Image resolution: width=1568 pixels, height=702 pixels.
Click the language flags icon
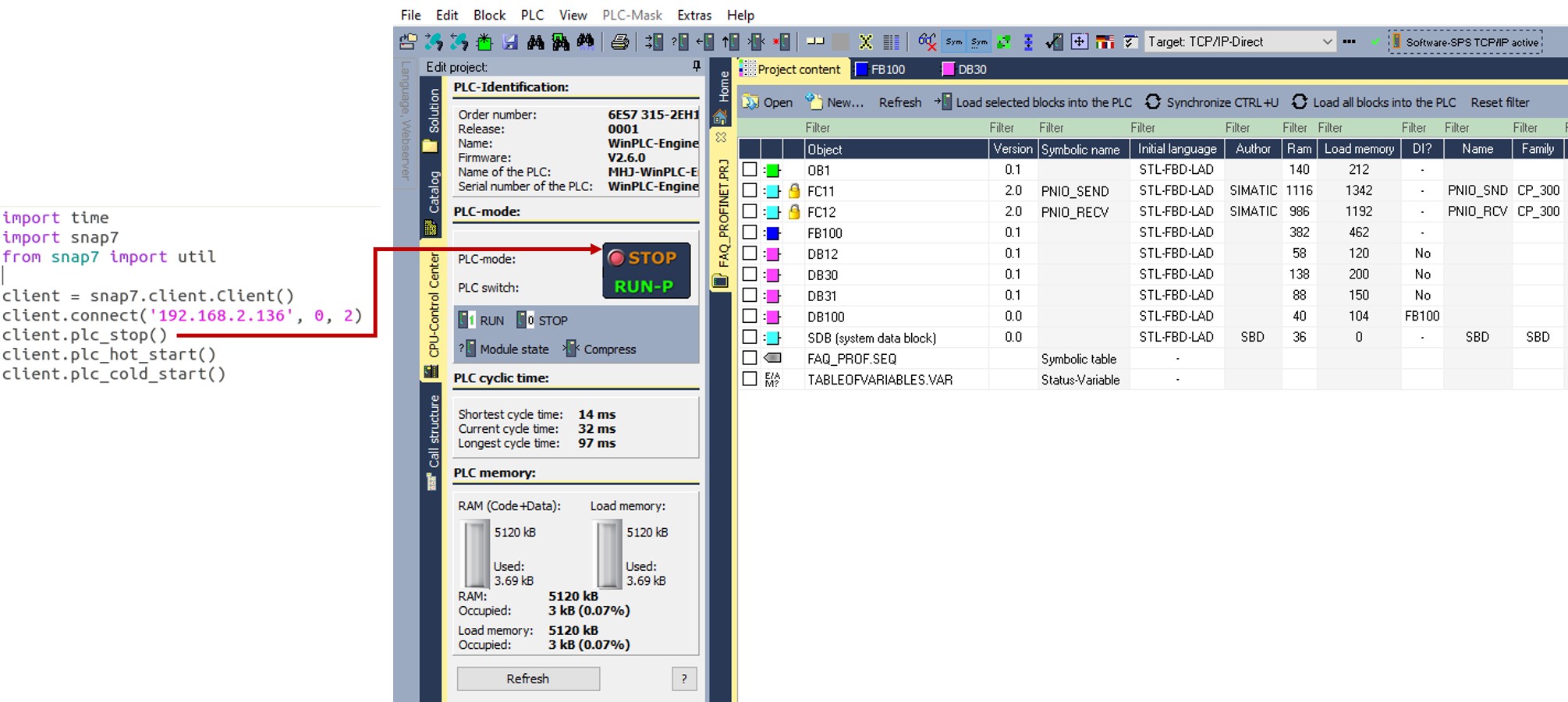click(x=1105, y=42)
